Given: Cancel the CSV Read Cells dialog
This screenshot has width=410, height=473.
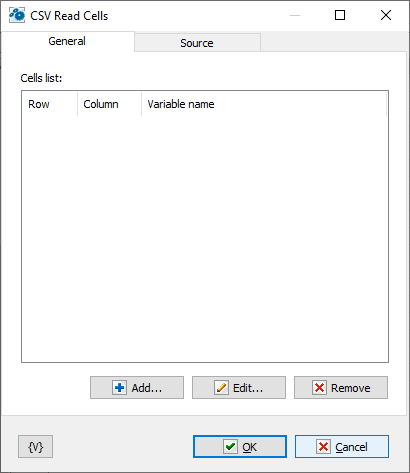Looking at the screenshot, I should (x=342, y=447).
